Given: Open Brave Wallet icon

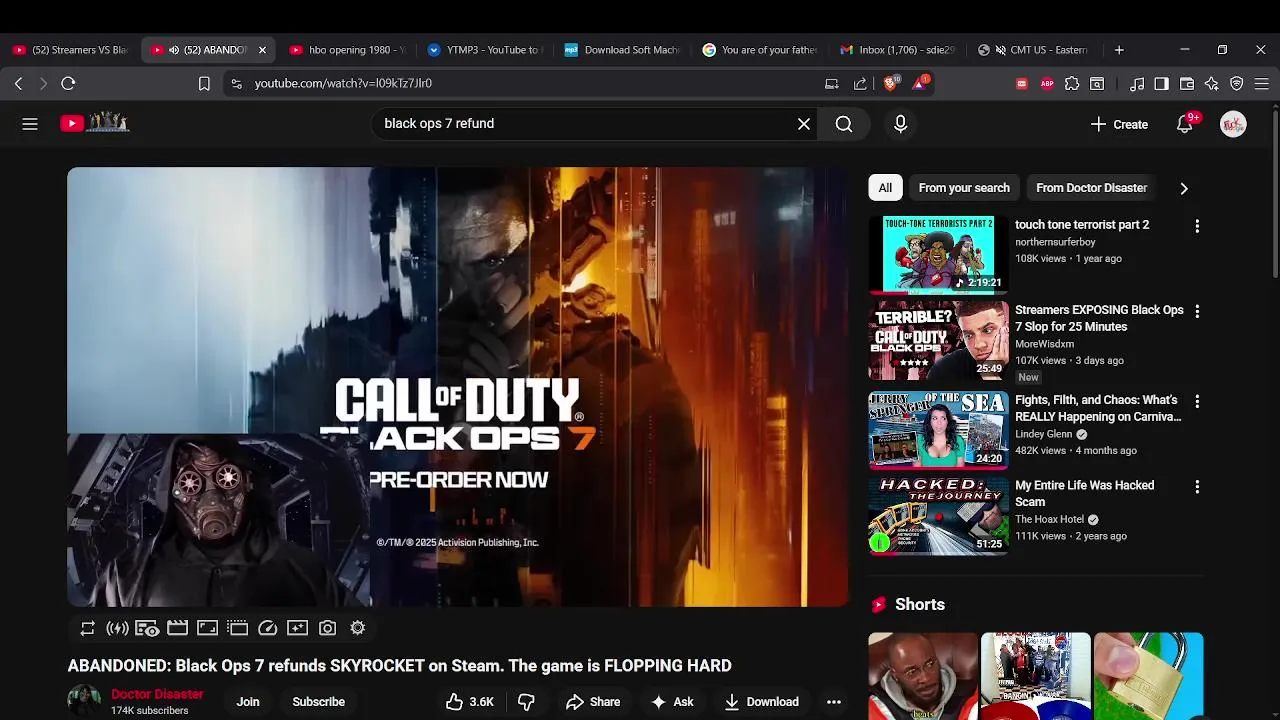Looking at the screenshot, I should [x=1187, y=84].
